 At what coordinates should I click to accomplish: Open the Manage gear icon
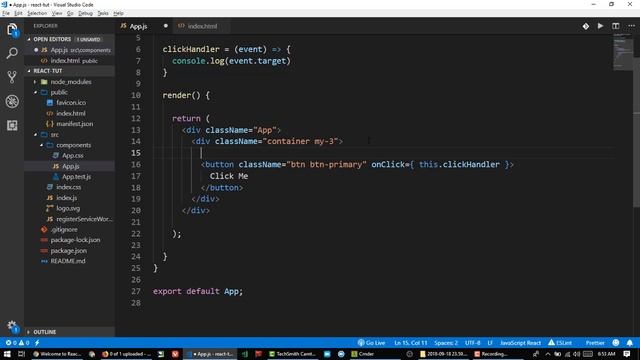click(12, 326)
